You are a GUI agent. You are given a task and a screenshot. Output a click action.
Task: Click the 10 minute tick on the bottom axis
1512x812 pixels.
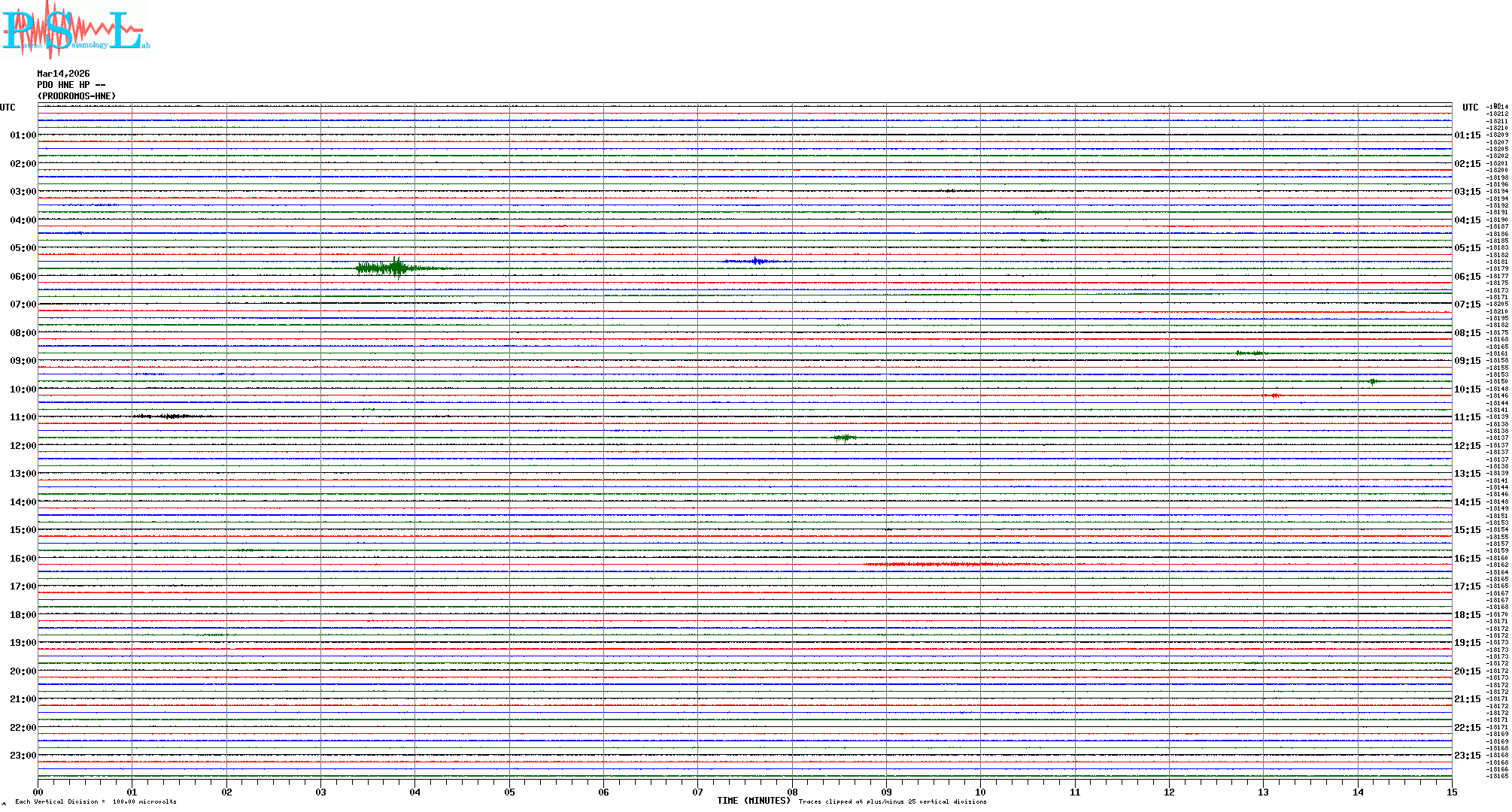(980, 792)
